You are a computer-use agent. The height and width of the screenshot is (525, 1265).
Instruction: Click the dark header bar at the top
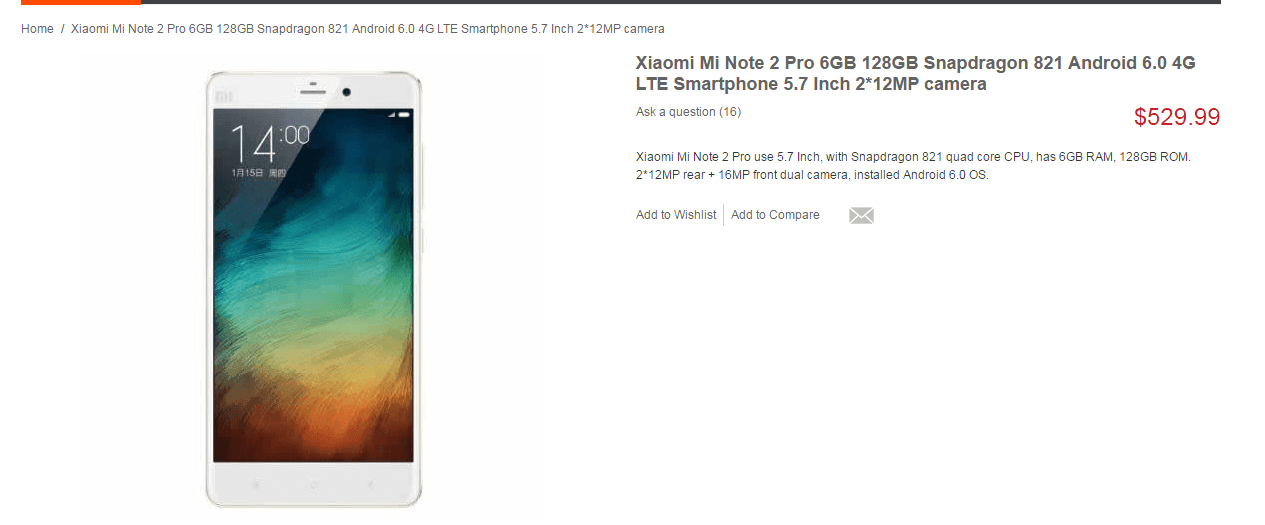click(681, 2)
